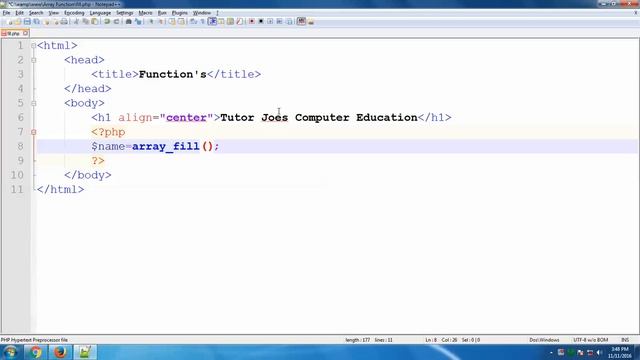
Task: Open the Macro menu
Action: coord(145,13)
